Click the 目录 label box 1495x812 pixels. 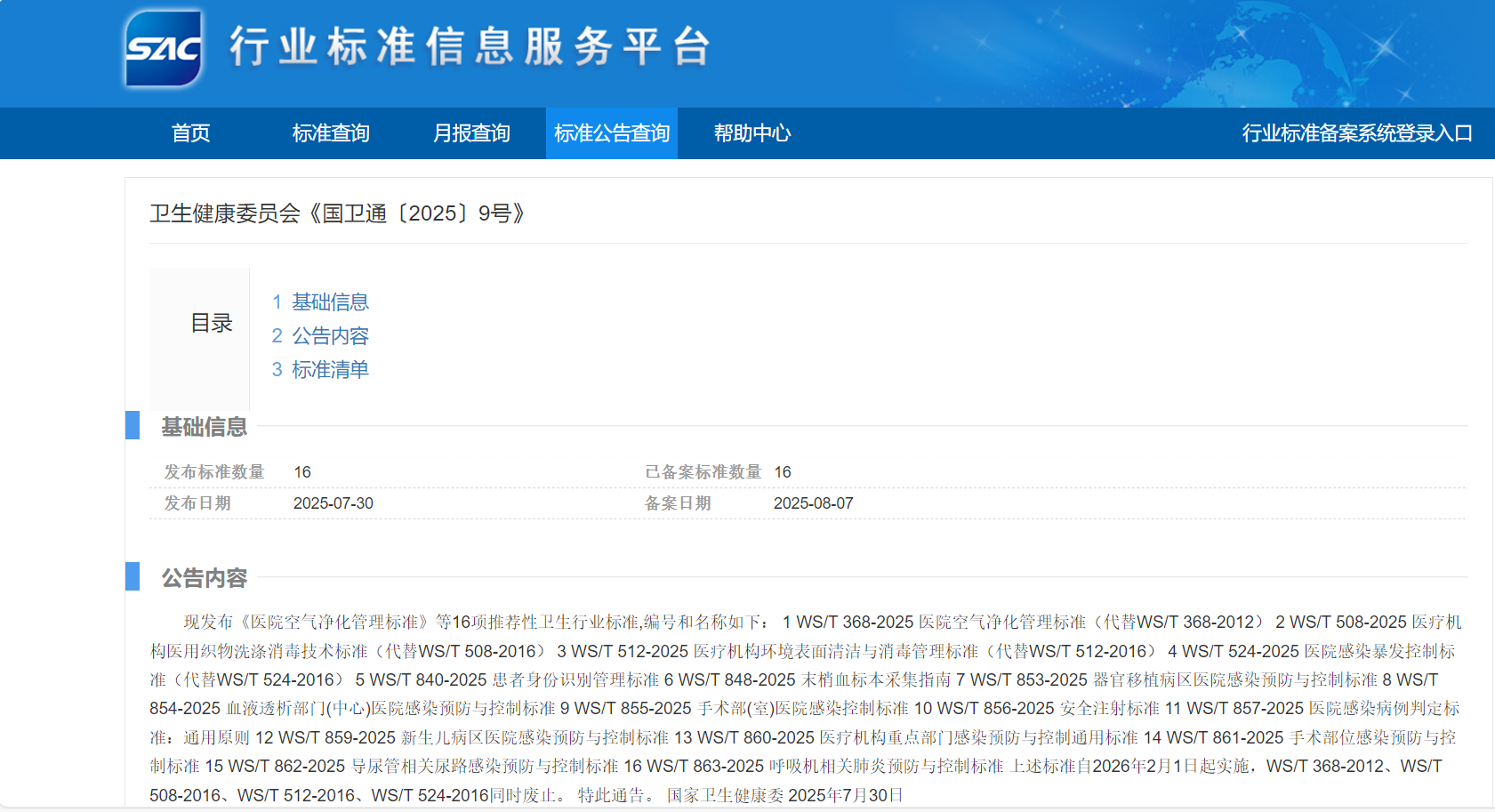[211, 323]
